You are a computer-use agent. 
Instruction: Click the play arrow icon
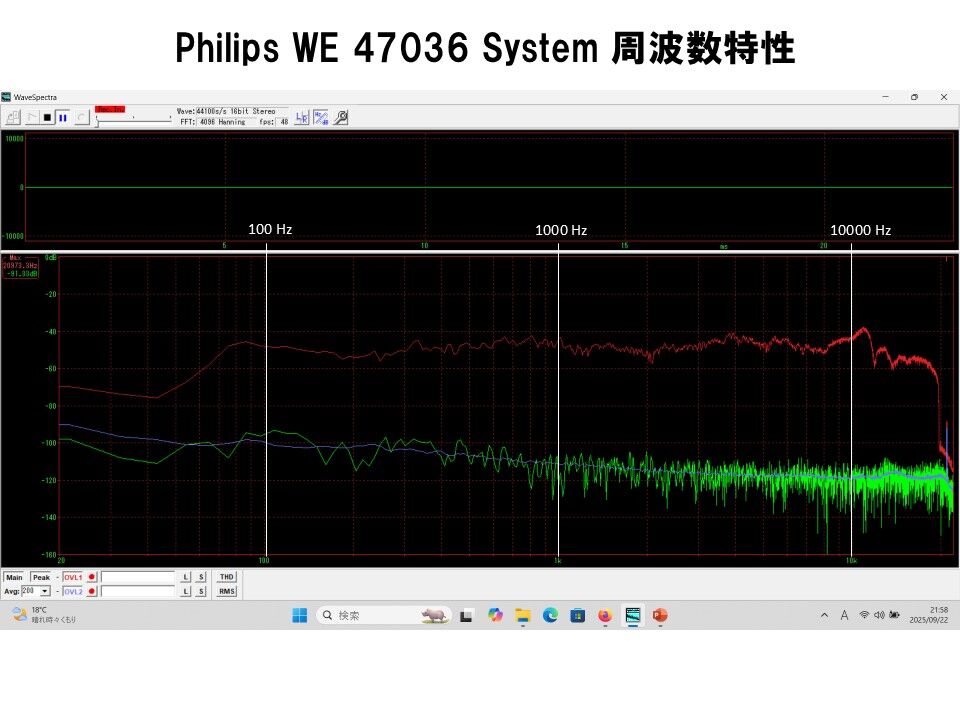pos(32,117)
